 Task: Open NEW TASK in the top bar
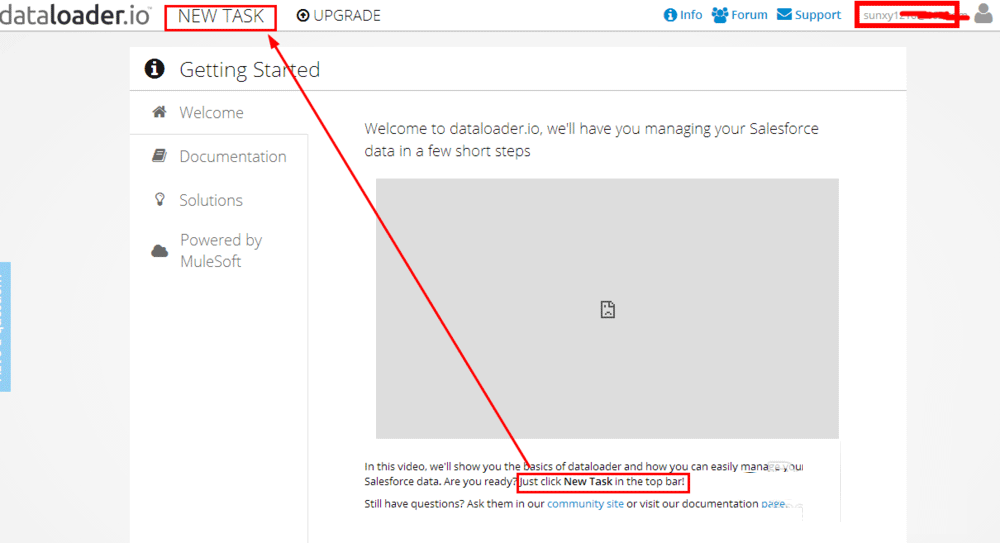[x=221, y=17]
